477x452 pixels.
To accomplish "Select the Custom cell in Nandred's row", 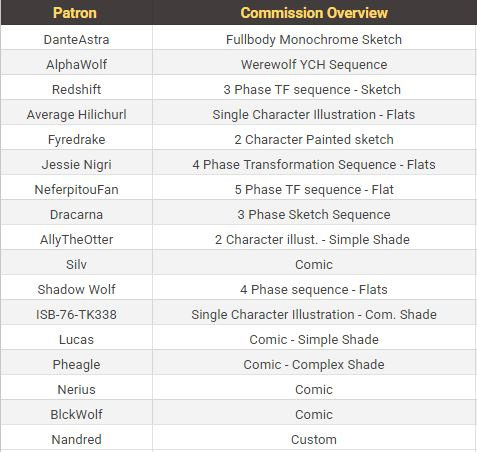I will tap(314, 438).
